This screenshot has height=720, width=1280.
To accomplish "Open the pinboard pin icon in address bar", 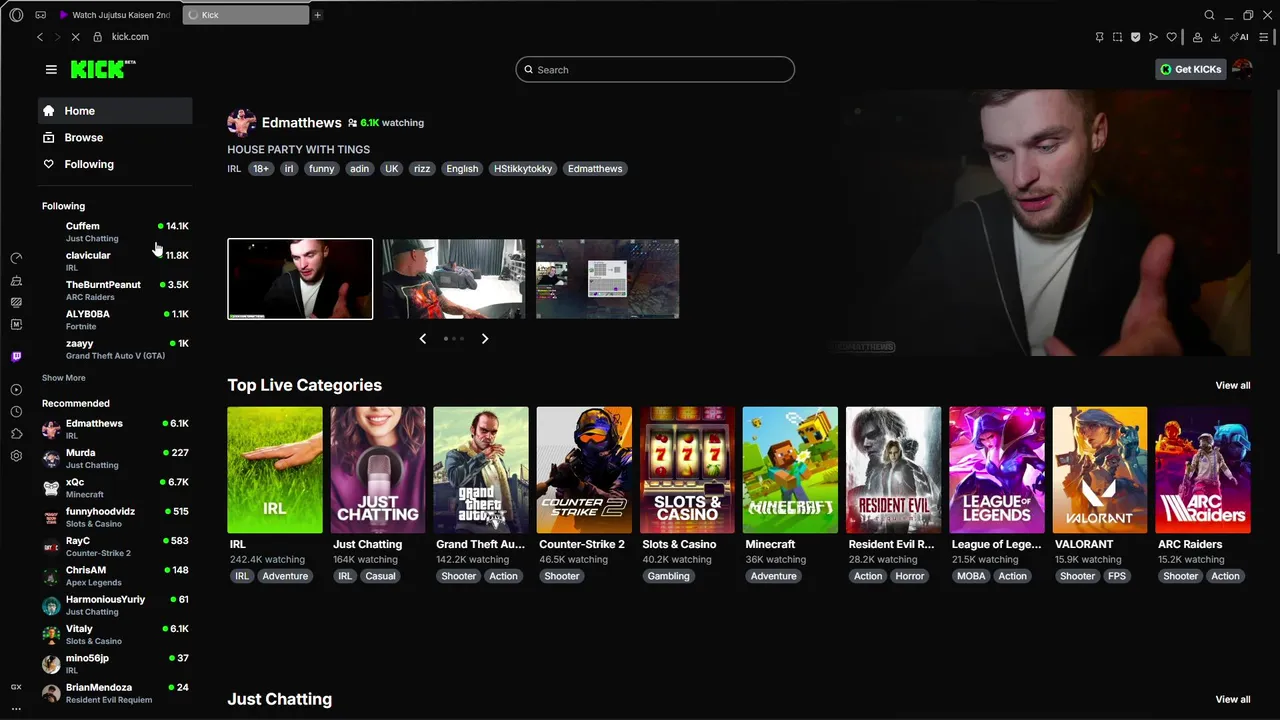I will [1099, 37].
